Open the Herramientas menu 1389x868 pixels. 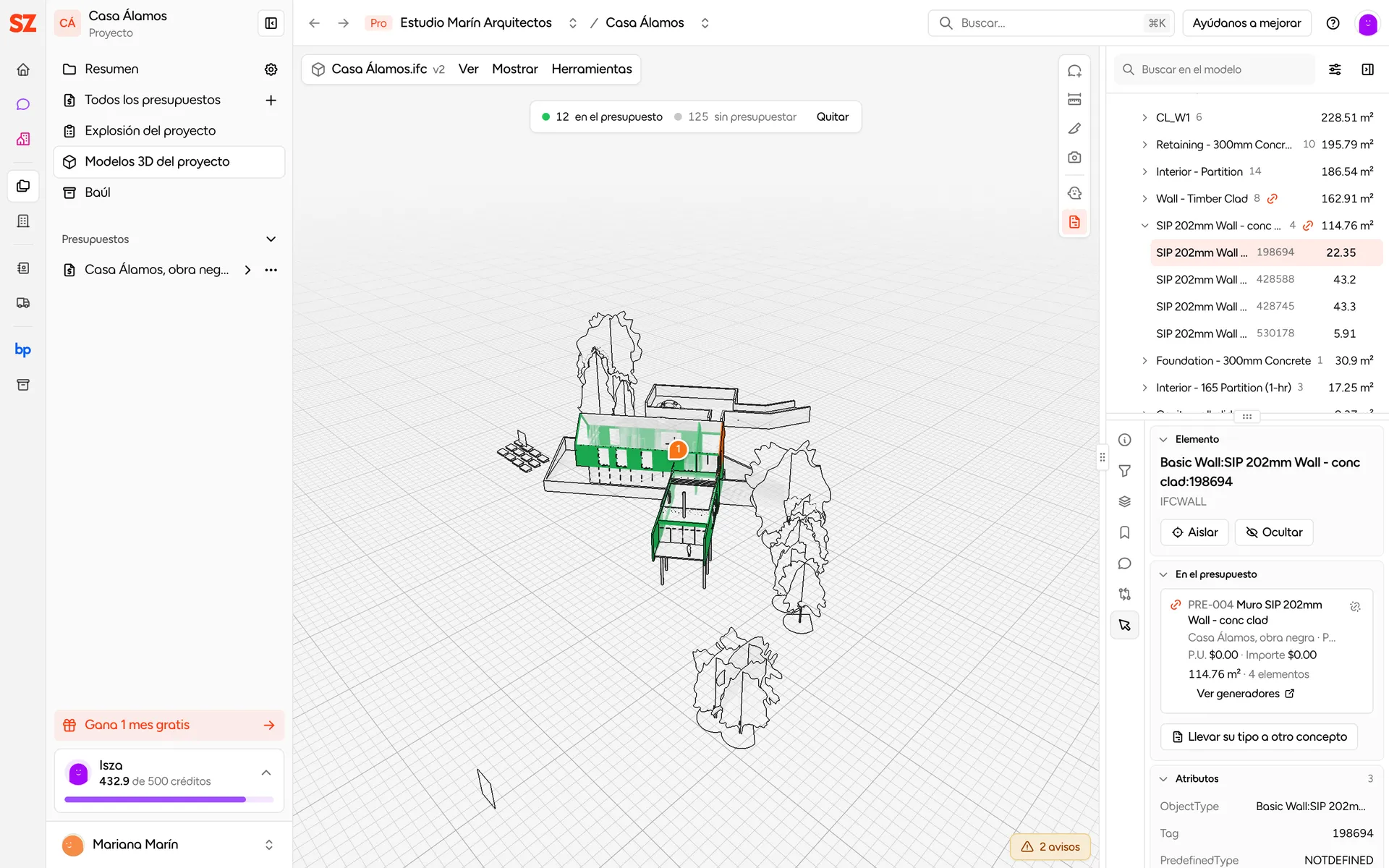(x=591, y=69)
